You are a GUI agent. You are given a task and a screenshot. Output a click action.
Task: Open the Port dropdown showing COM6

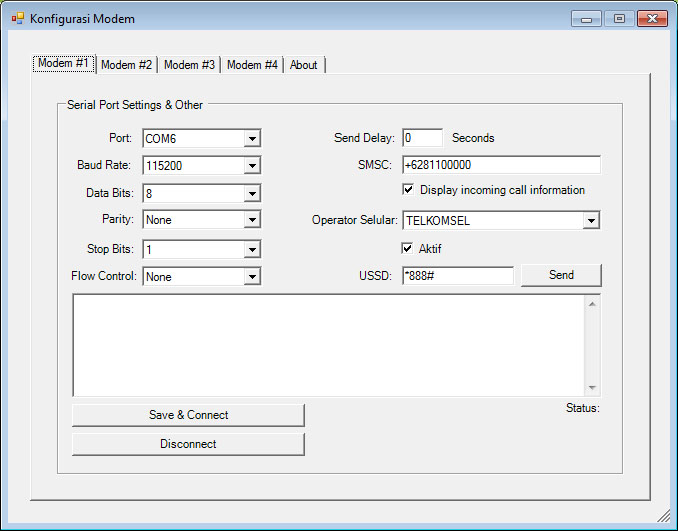click(252, 138)
